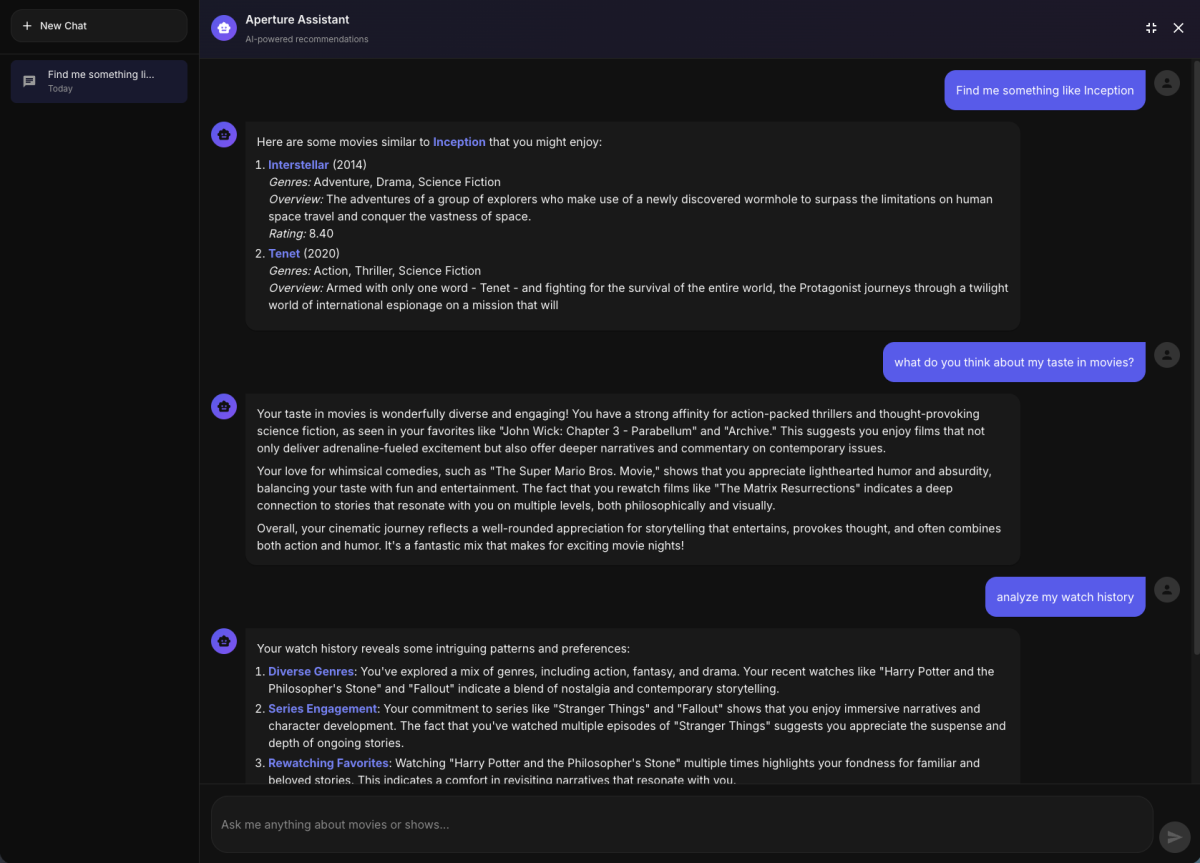Click the user avatar beside 'analyze my watch history'
Screen dimensions: 1200x863
(x=1167, y=590)
